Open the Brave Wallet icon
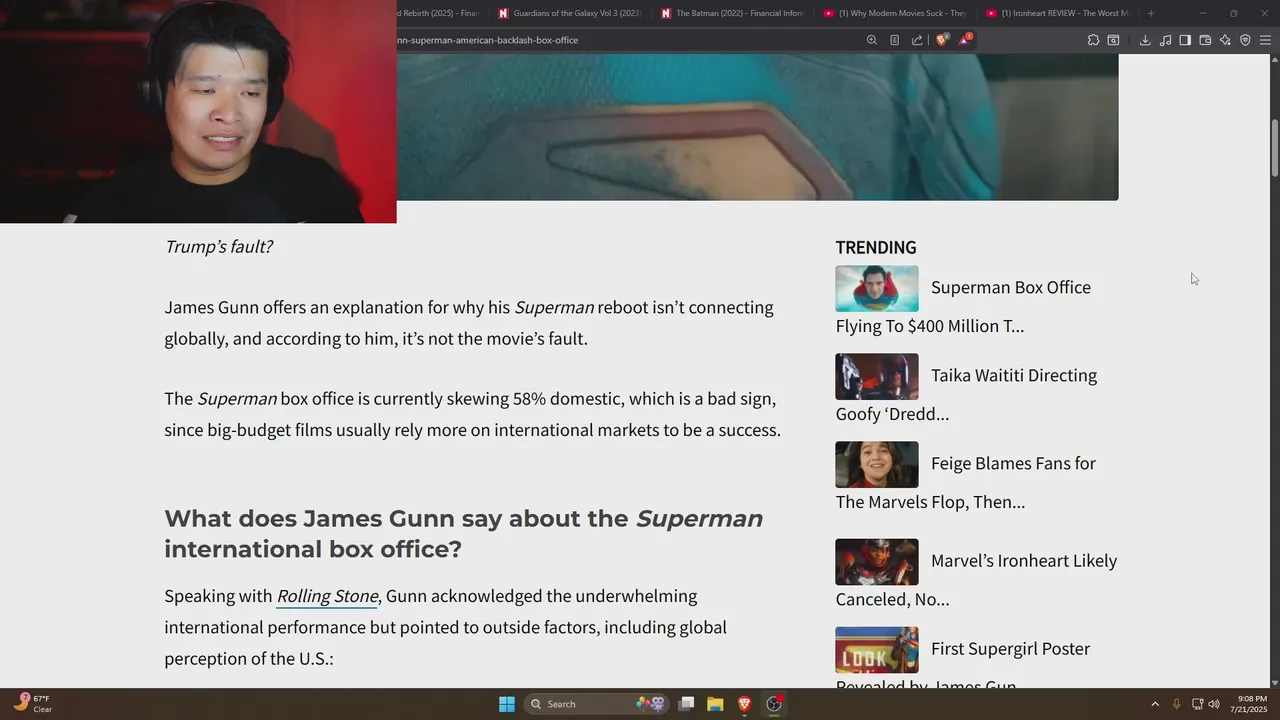 1205,40
